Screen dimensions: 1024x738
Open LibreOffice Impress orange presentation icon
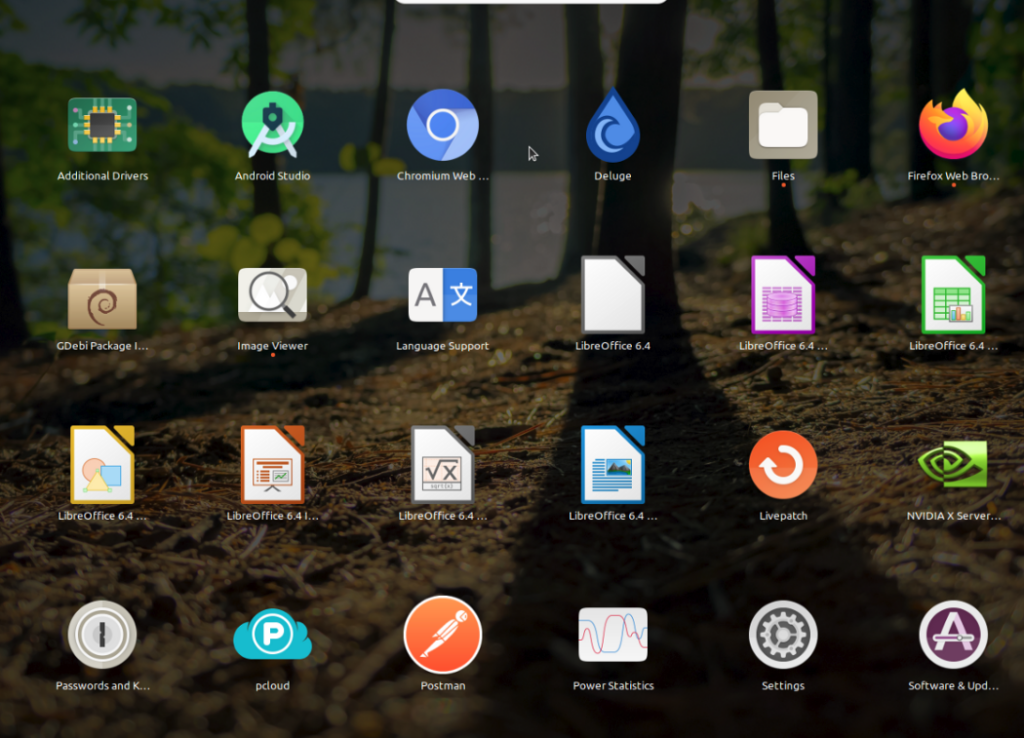[x=272, y=464]
